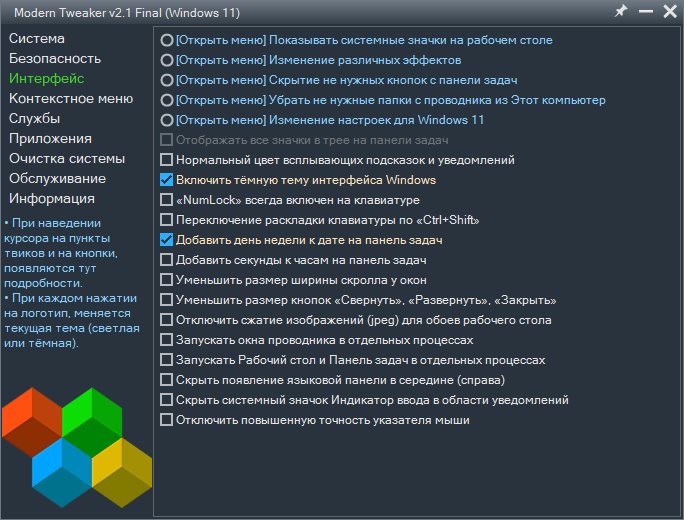Open the «Система» section
The width and height of the screenshot is (684, 520).
click(37, 39)
